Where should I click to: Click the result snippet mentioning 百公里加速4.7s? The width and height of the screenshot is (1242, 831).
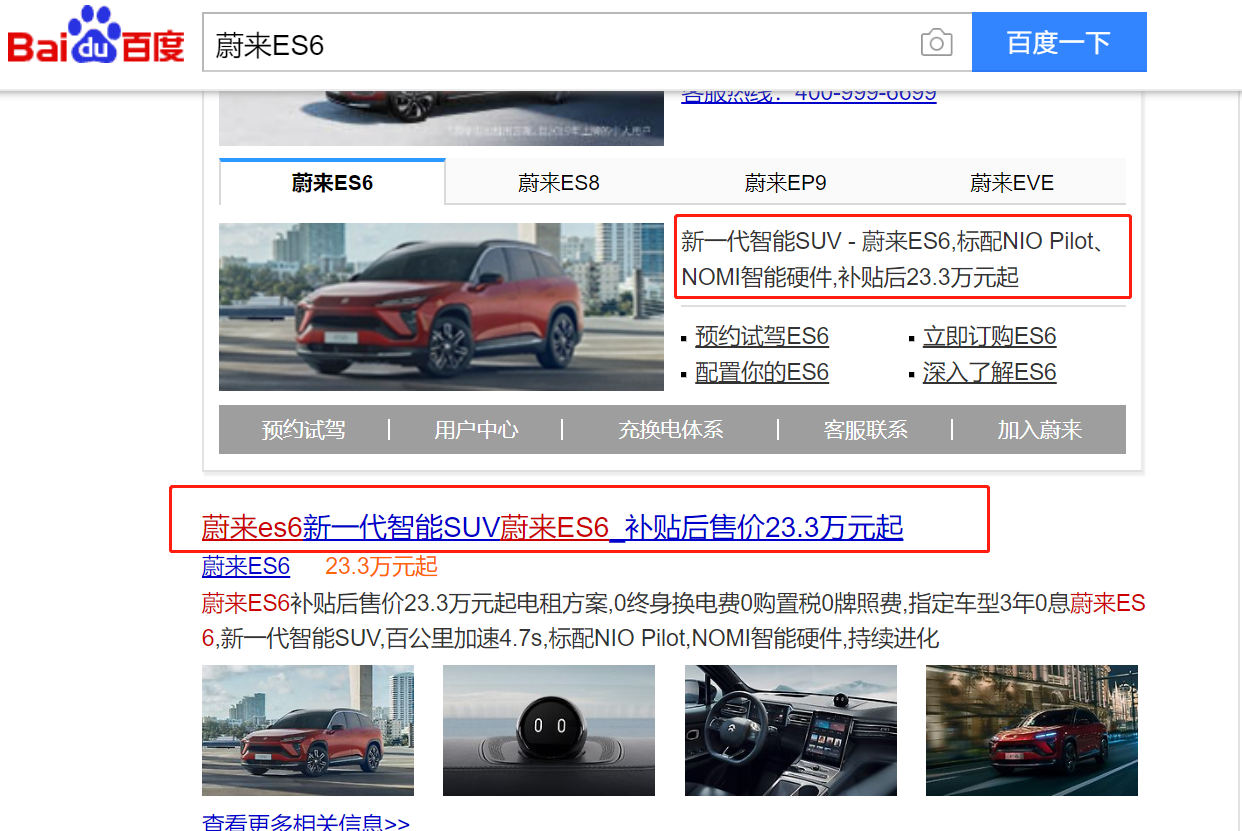[672, 620]
